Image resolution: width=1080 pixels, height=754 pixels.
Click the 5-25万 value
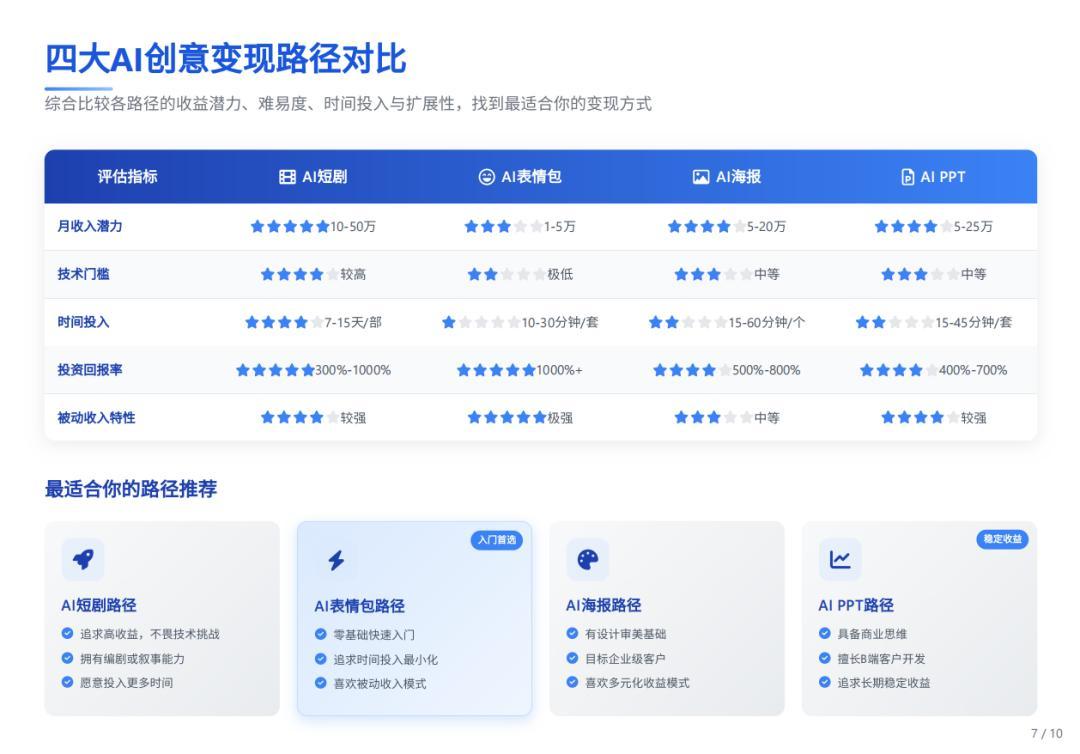[x=973, y=227]
